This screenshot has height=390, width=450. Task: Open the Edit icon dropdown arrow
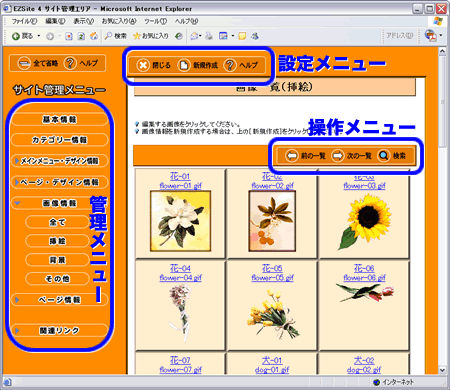coord(233,36)
